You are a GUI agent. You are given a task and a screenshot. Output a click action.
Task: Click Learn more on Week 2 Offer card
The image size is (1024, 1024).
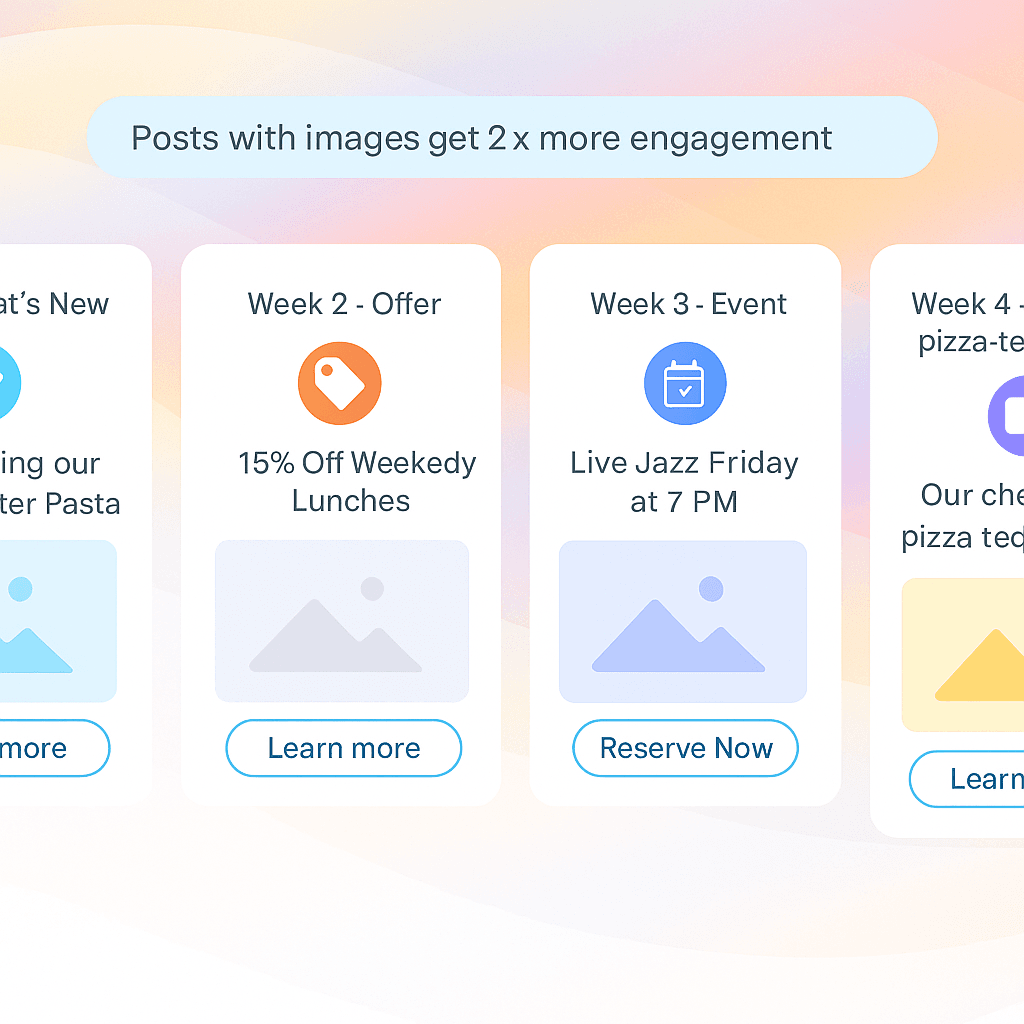click(344, 748)
